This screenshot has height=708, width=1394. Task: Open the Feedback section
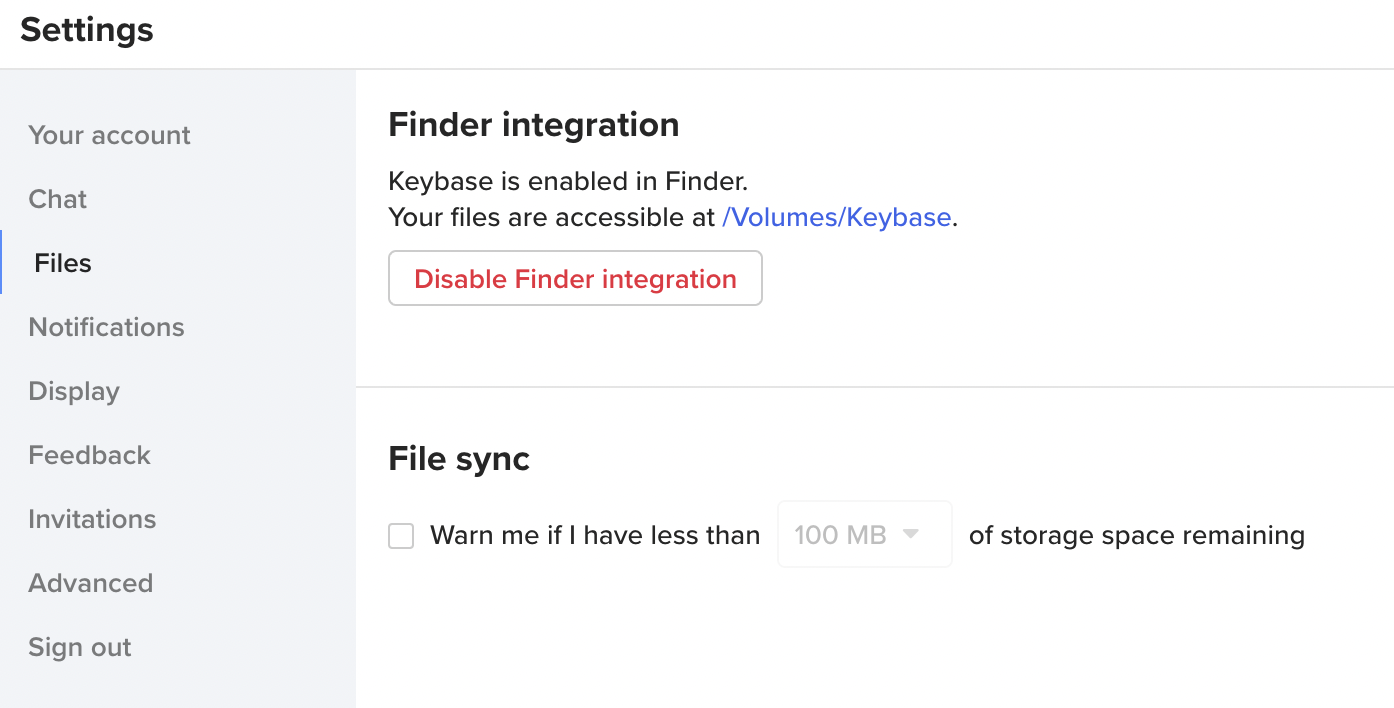click(x=89, y=455)
